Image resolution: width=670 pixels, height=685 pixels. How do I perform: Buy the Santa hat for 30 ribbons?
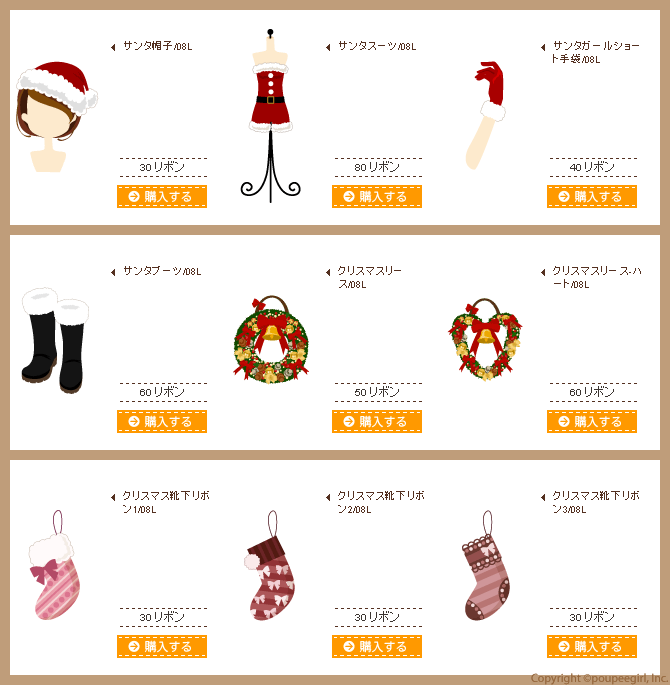[x=162, y=197]
